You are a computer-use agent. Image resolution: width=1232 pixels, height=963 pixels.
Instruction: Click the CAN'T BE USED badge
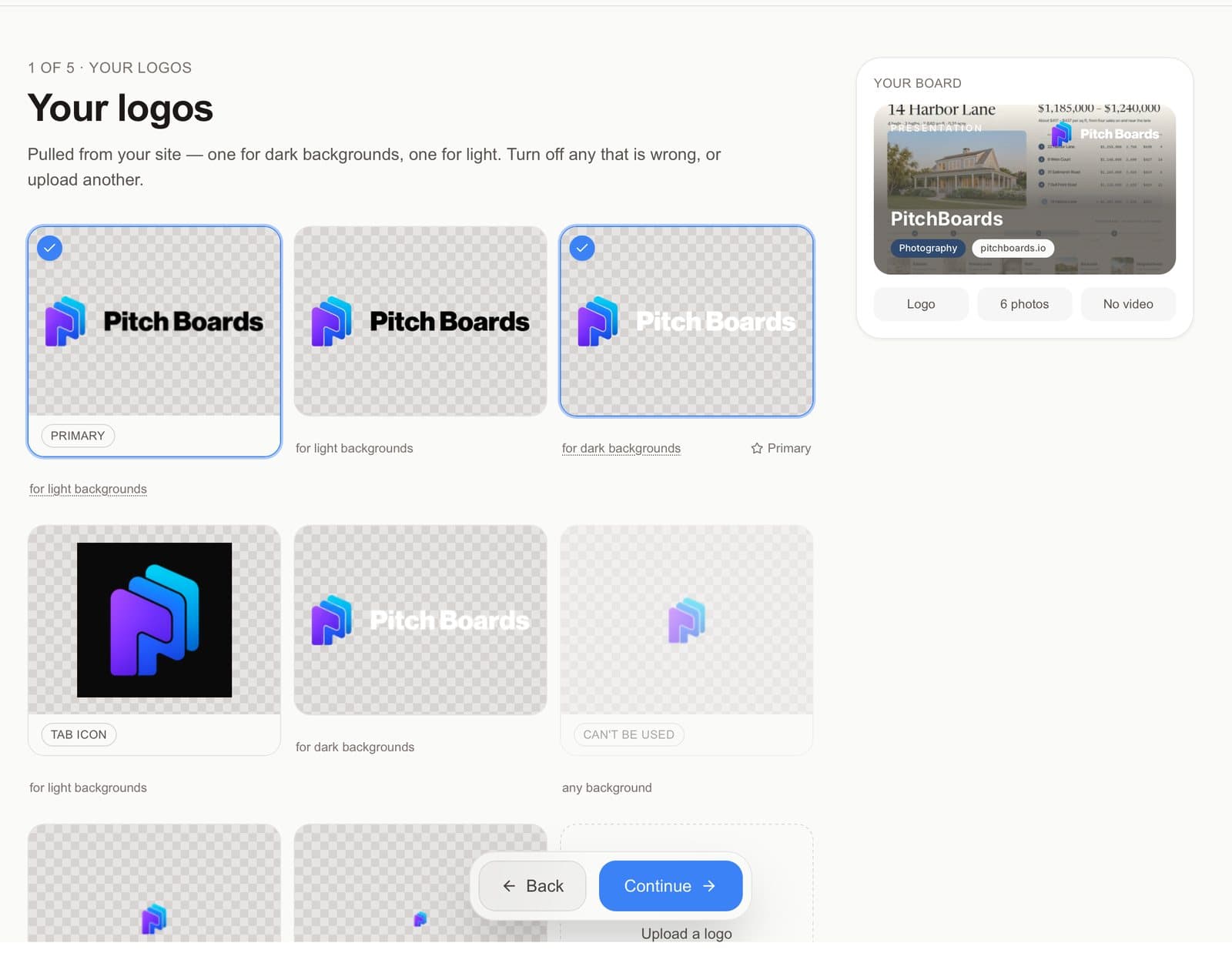coord(628,734)
